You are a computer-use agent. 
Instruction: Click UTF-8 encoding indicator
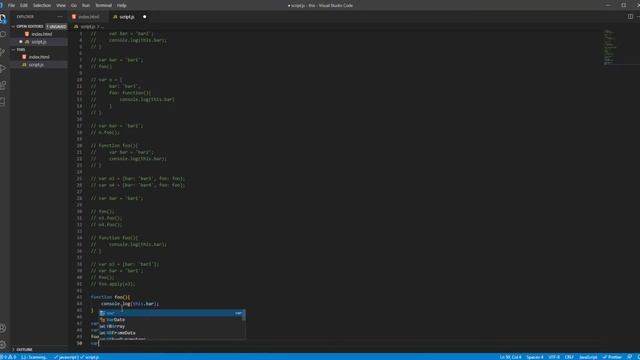(554, 357)
